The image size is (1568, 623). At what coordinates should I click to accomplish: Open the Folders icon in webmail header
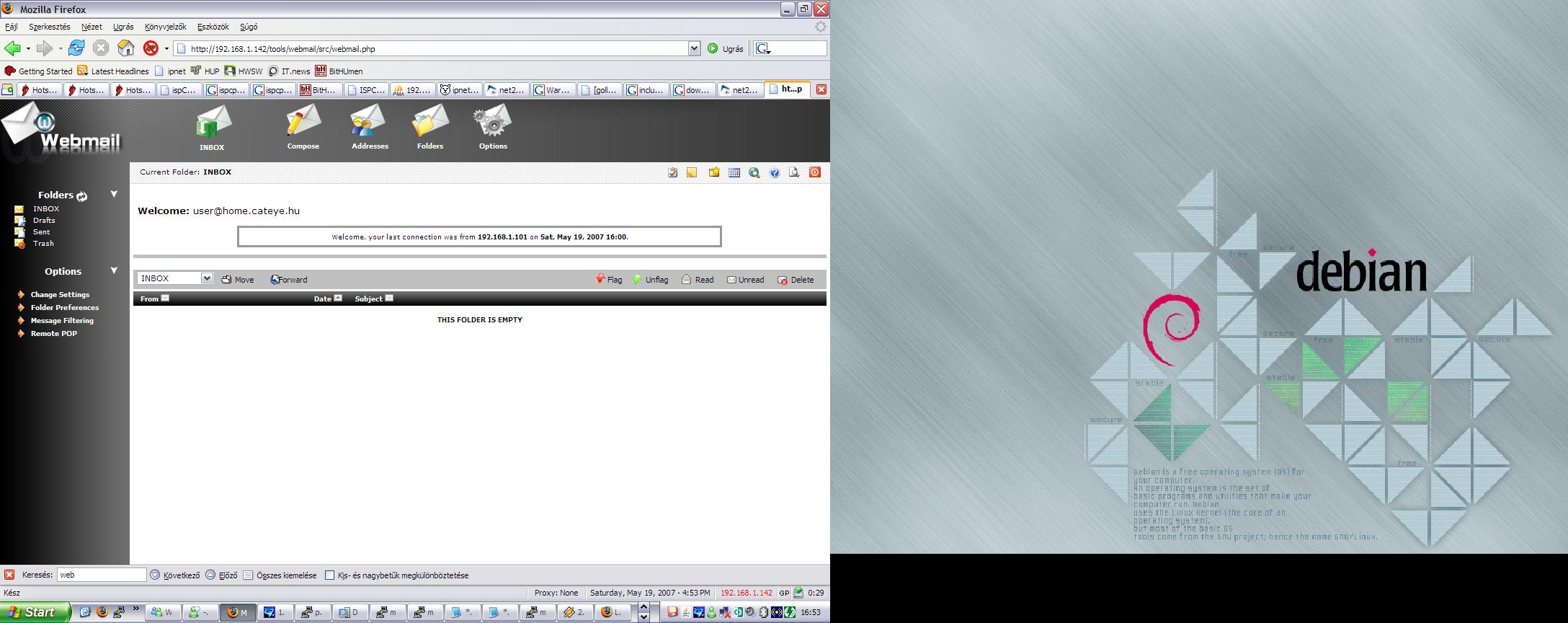pyautogui.click(x=430, y=123)
